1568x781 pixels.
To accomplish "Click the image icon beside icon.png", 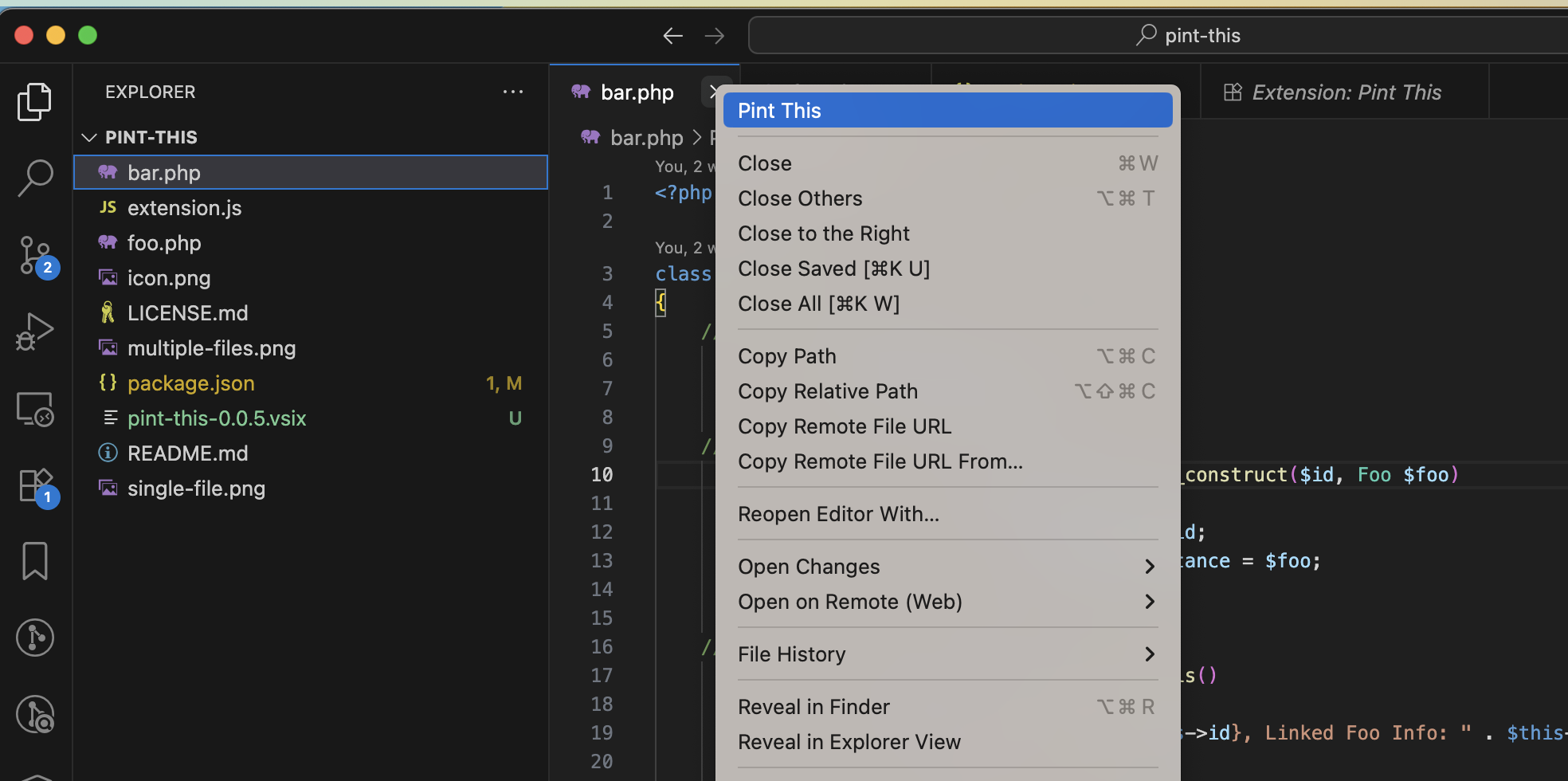I will [108, 277].
